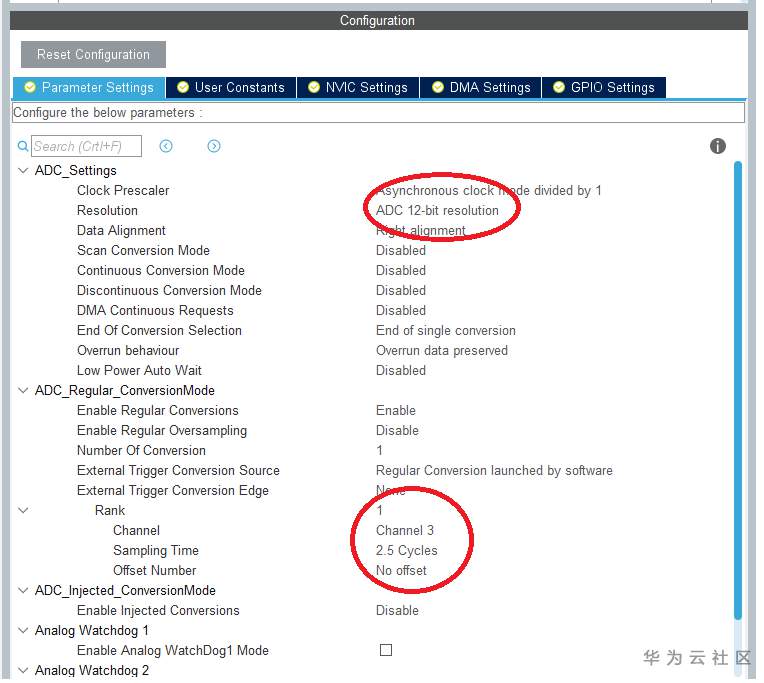Collapse the Analog Watchdog 1 group

23,630
